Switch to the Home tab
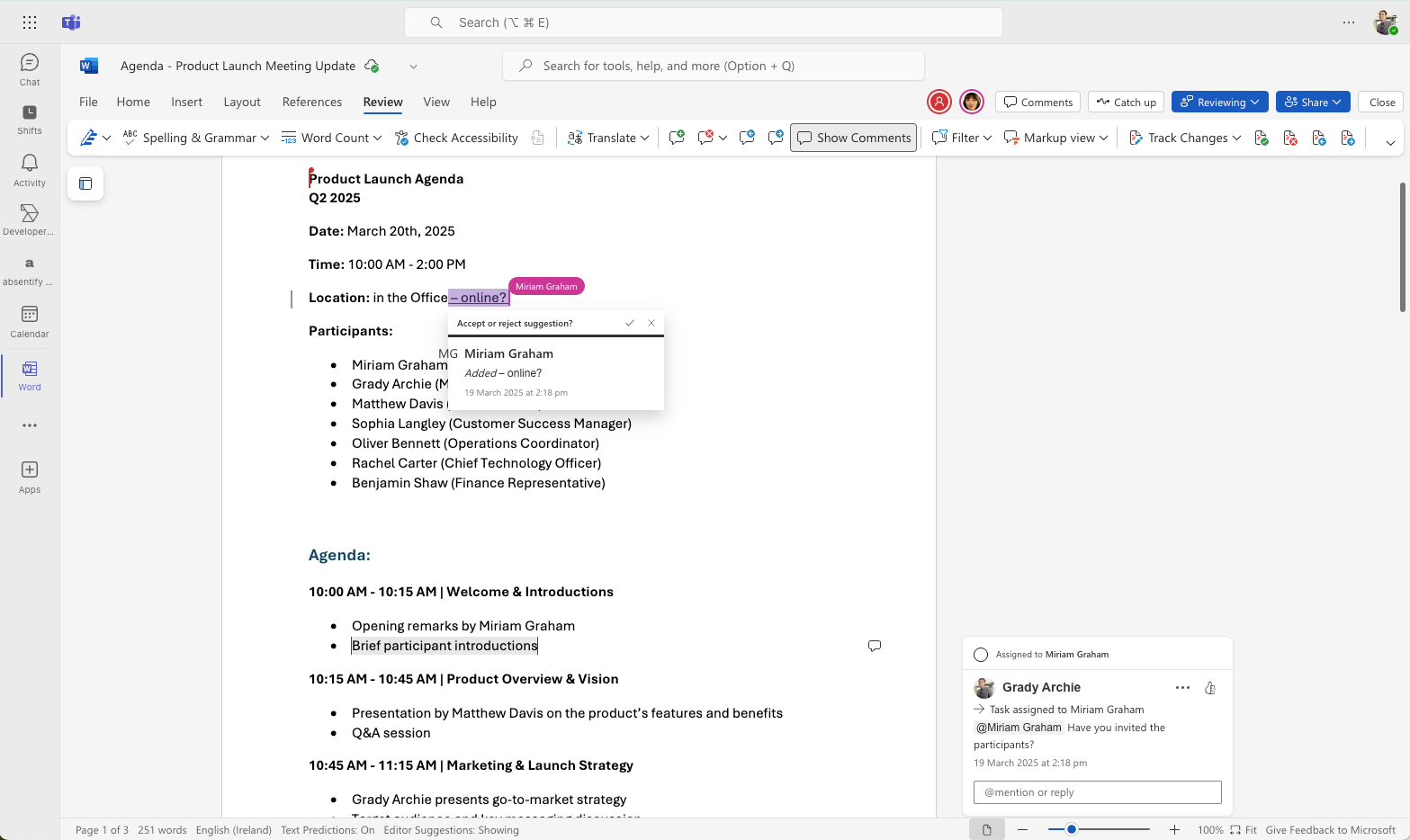 pos(133,102)
